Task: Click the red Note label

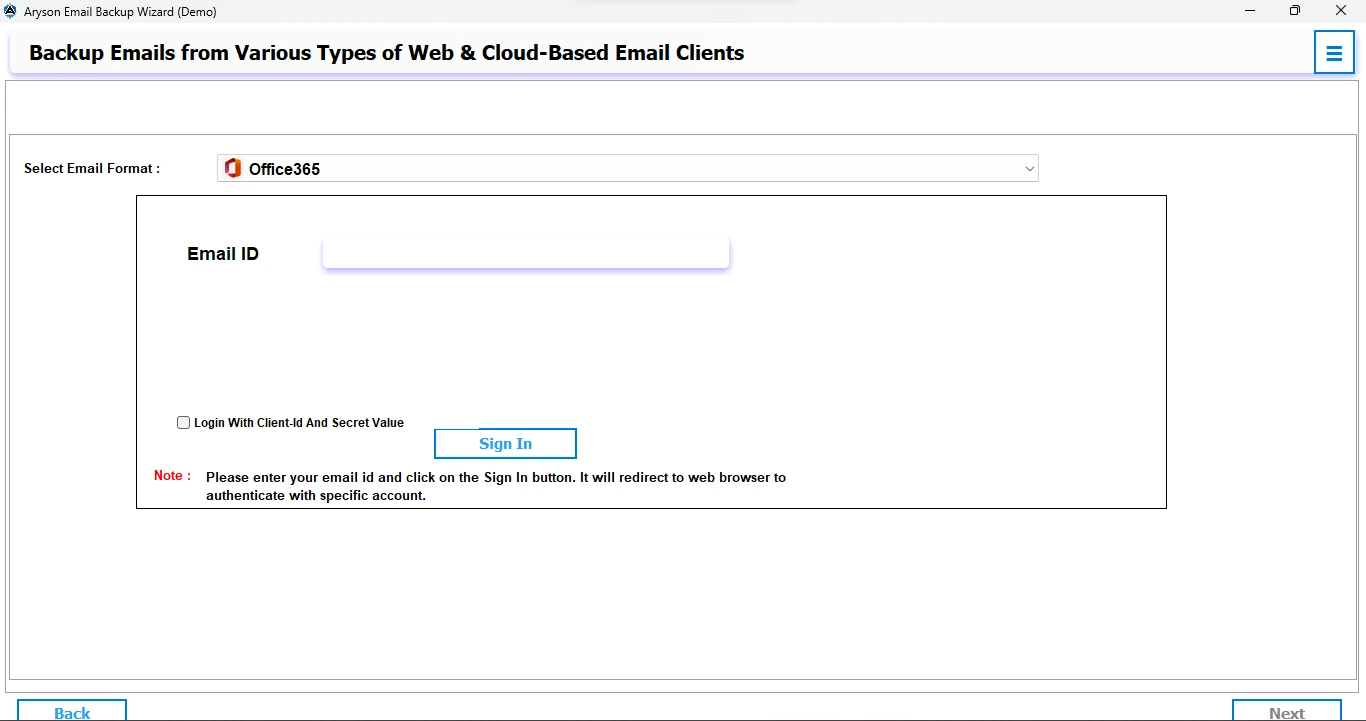Action: tap(170, 476)
